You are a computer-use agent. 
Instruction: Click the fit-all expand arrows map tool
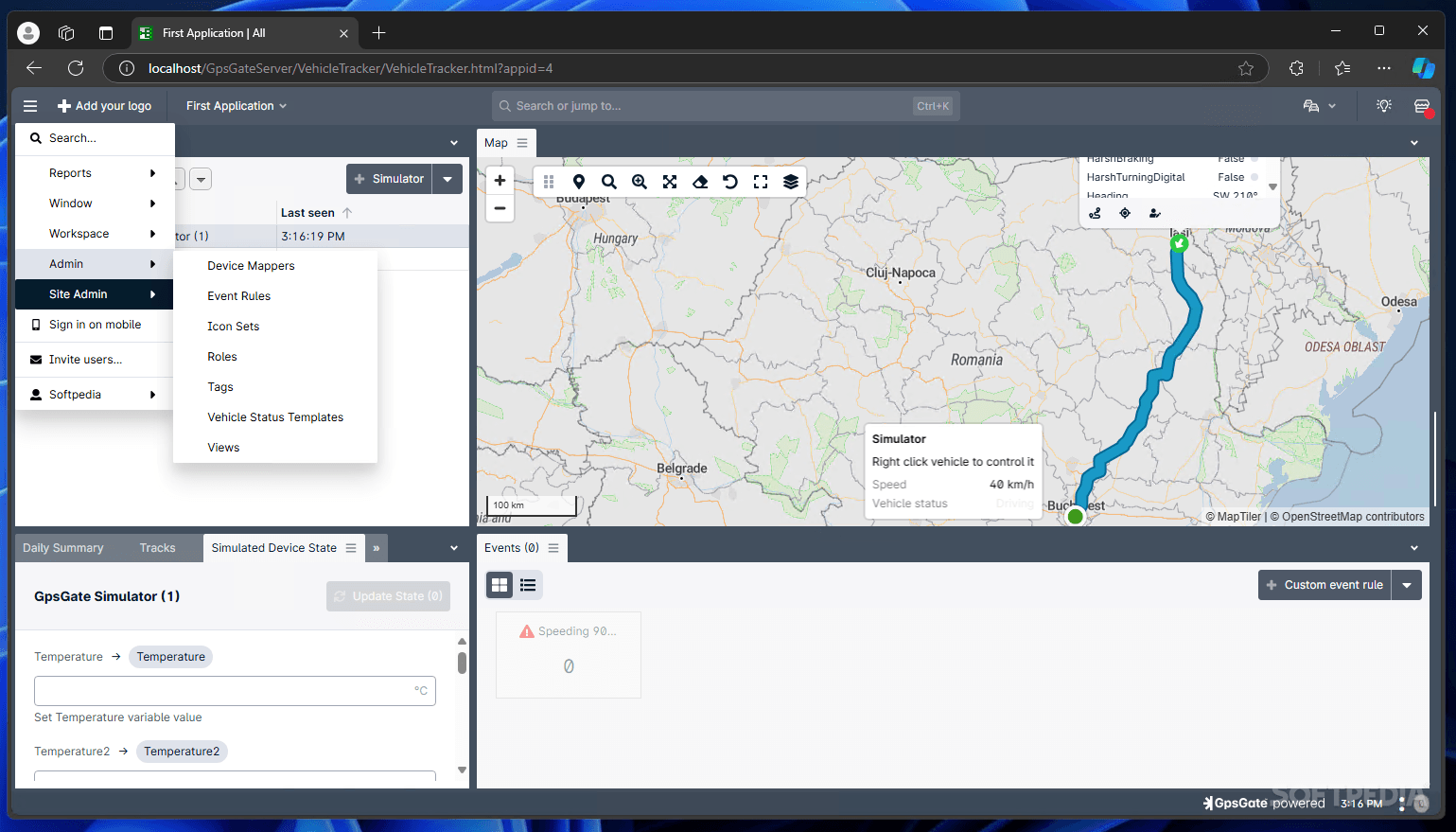click(670, 182)
